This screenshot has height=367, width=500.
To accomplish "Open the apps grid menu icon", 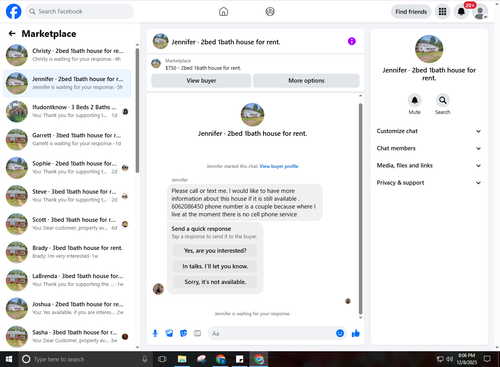I will 442,12.
